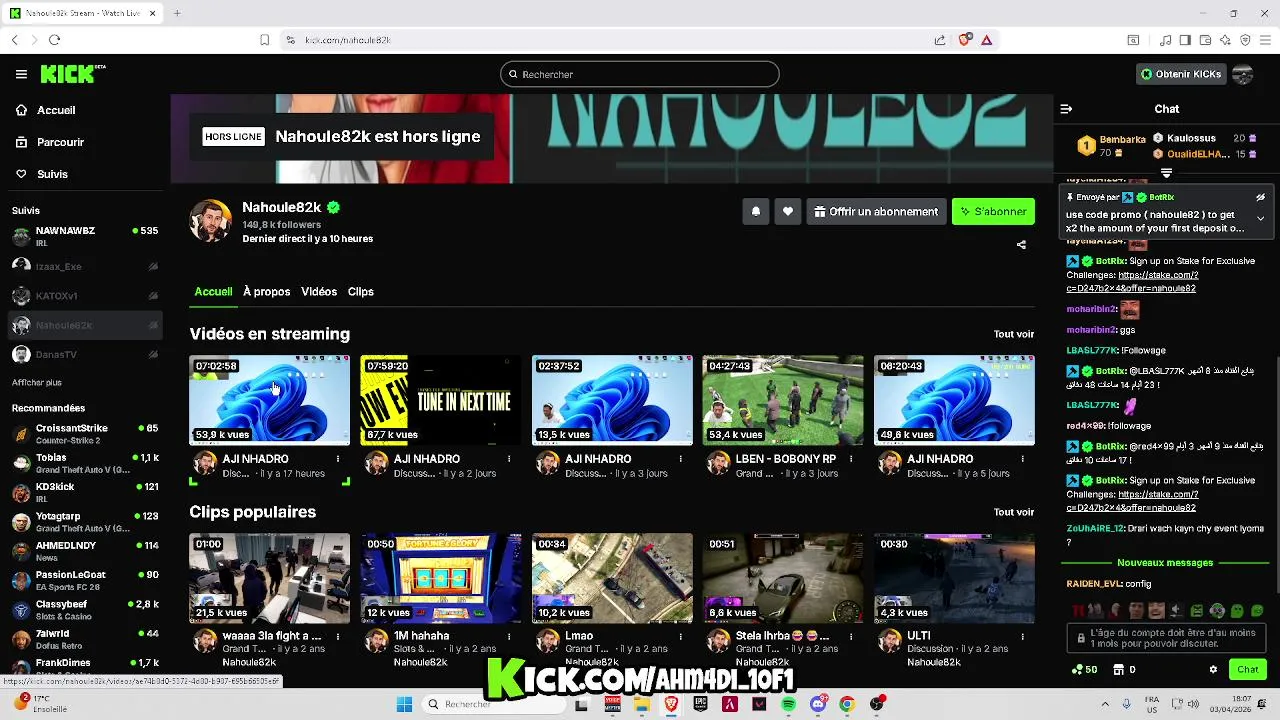1280x720 pixels.
Task: Switch to the Clips tab
Action: pyautogui.click(x=361, y=292)
